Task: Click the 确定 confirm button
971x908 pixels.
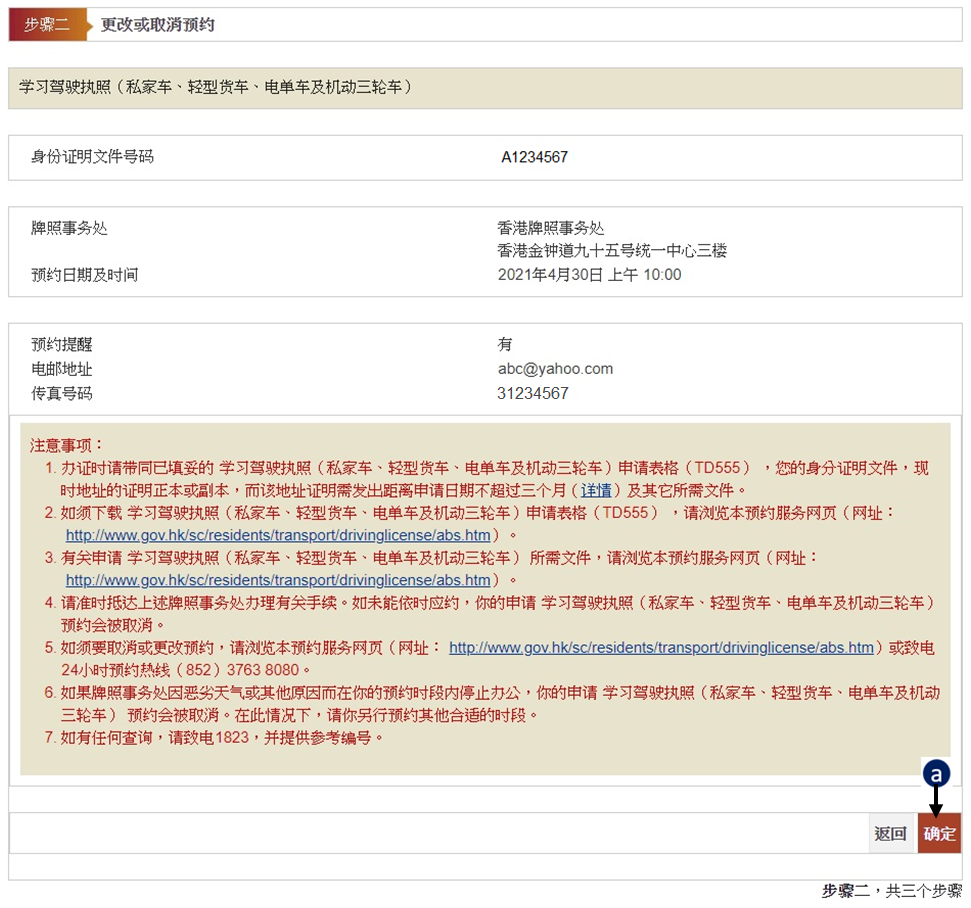Action: tap(939, 833)
